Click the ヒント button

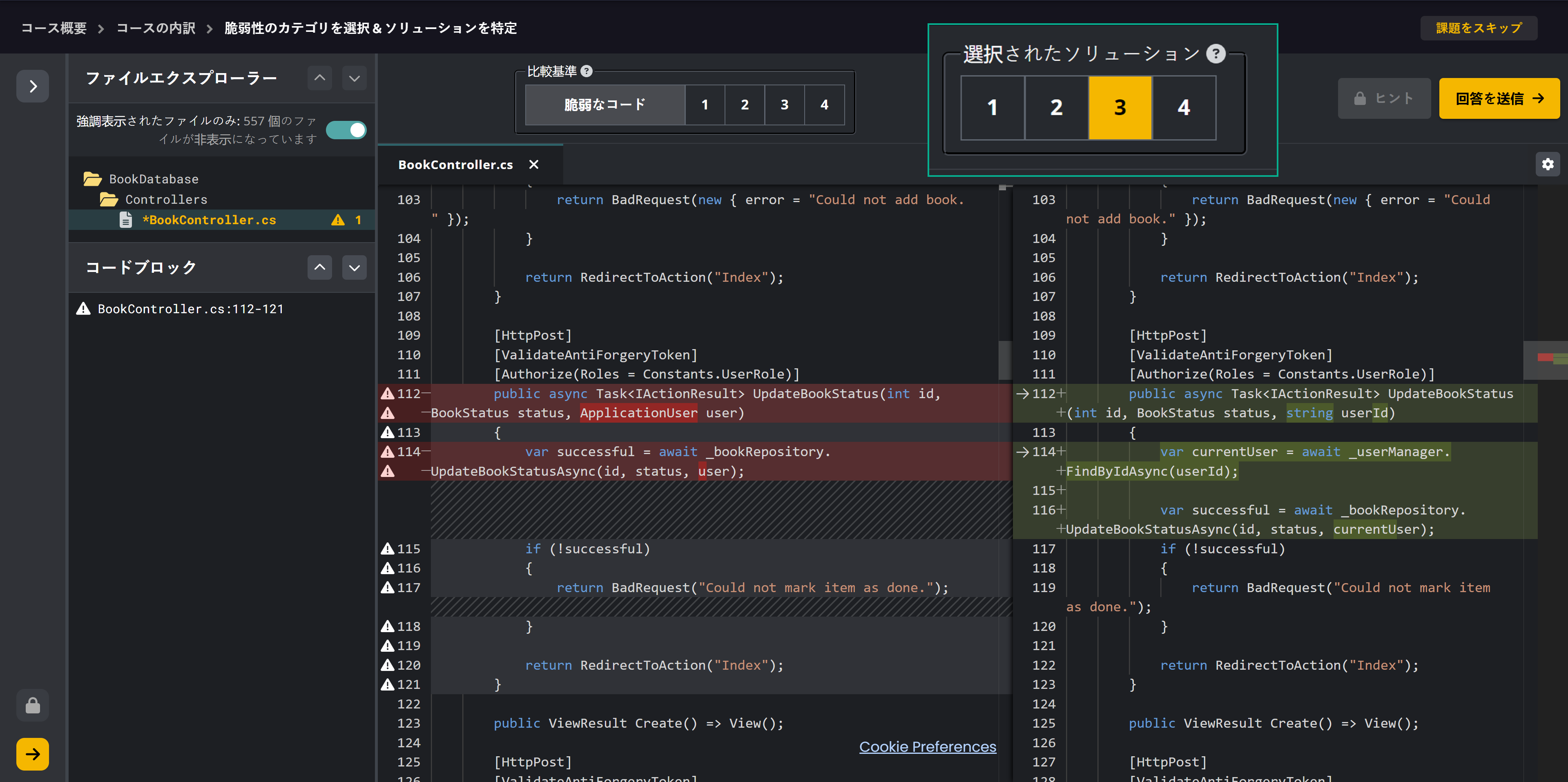pyautogui.click(x=1383, y=98)
